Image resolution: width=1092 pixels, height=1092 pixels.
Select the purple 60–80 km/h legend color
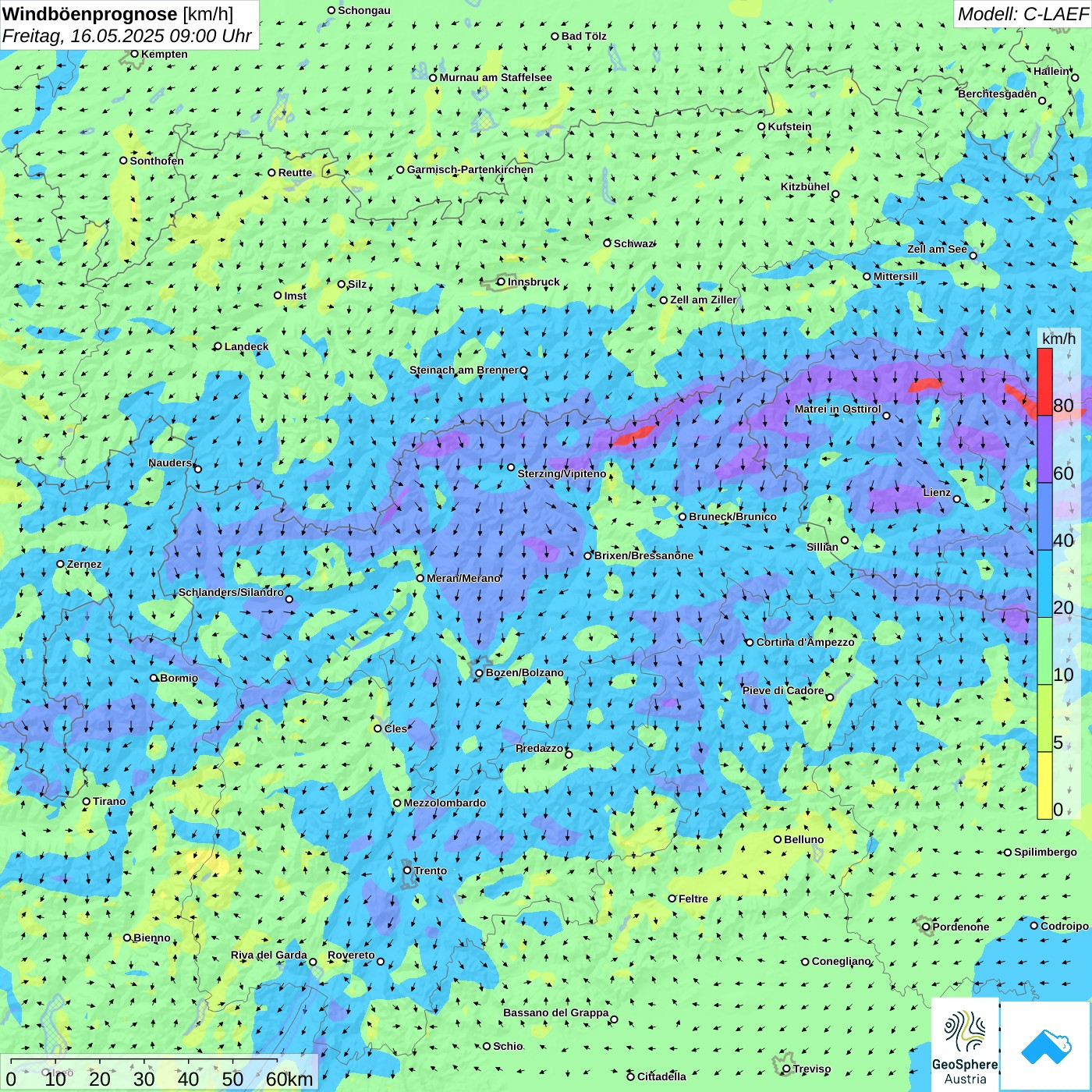point(1044,448)
